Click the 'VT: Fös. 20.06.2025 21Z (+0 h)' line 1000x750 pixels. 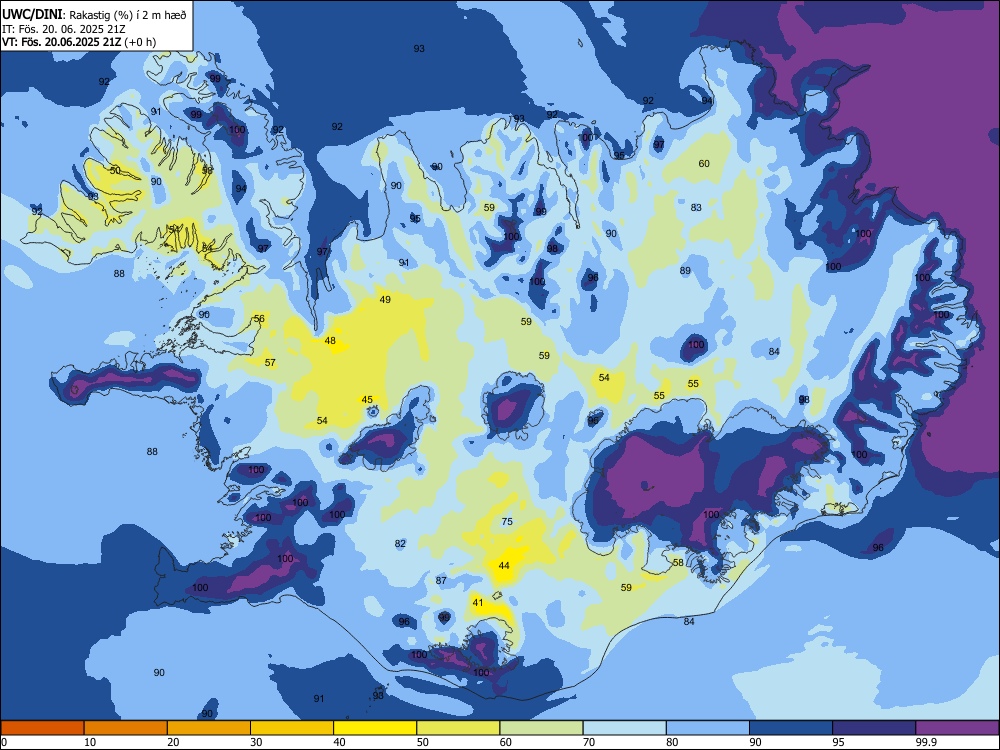click(x=79, y=42)
